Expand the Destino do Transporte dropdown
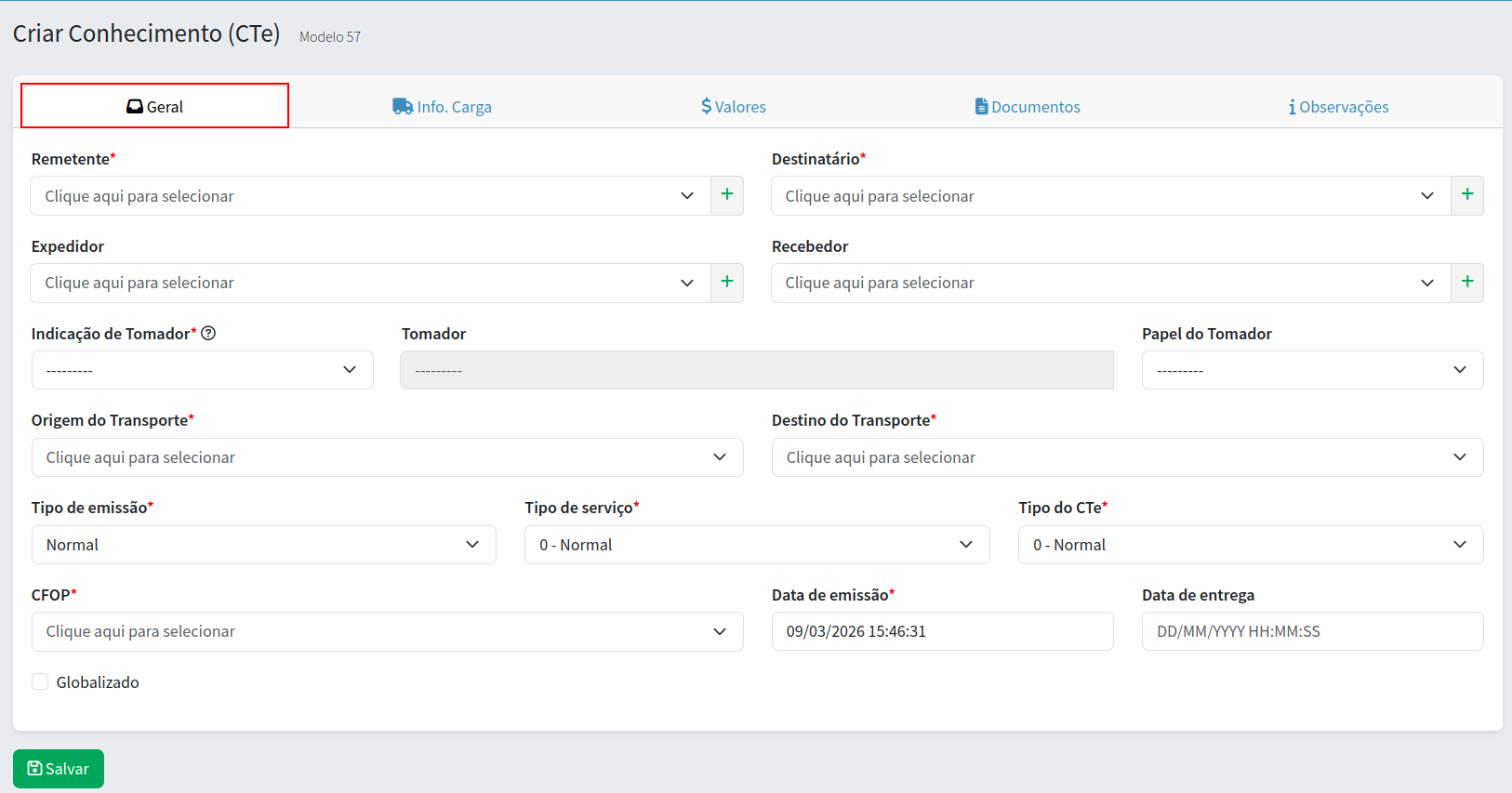Image resolution: width=1512 pixels, height=793 pixels. pos(1126,457)
